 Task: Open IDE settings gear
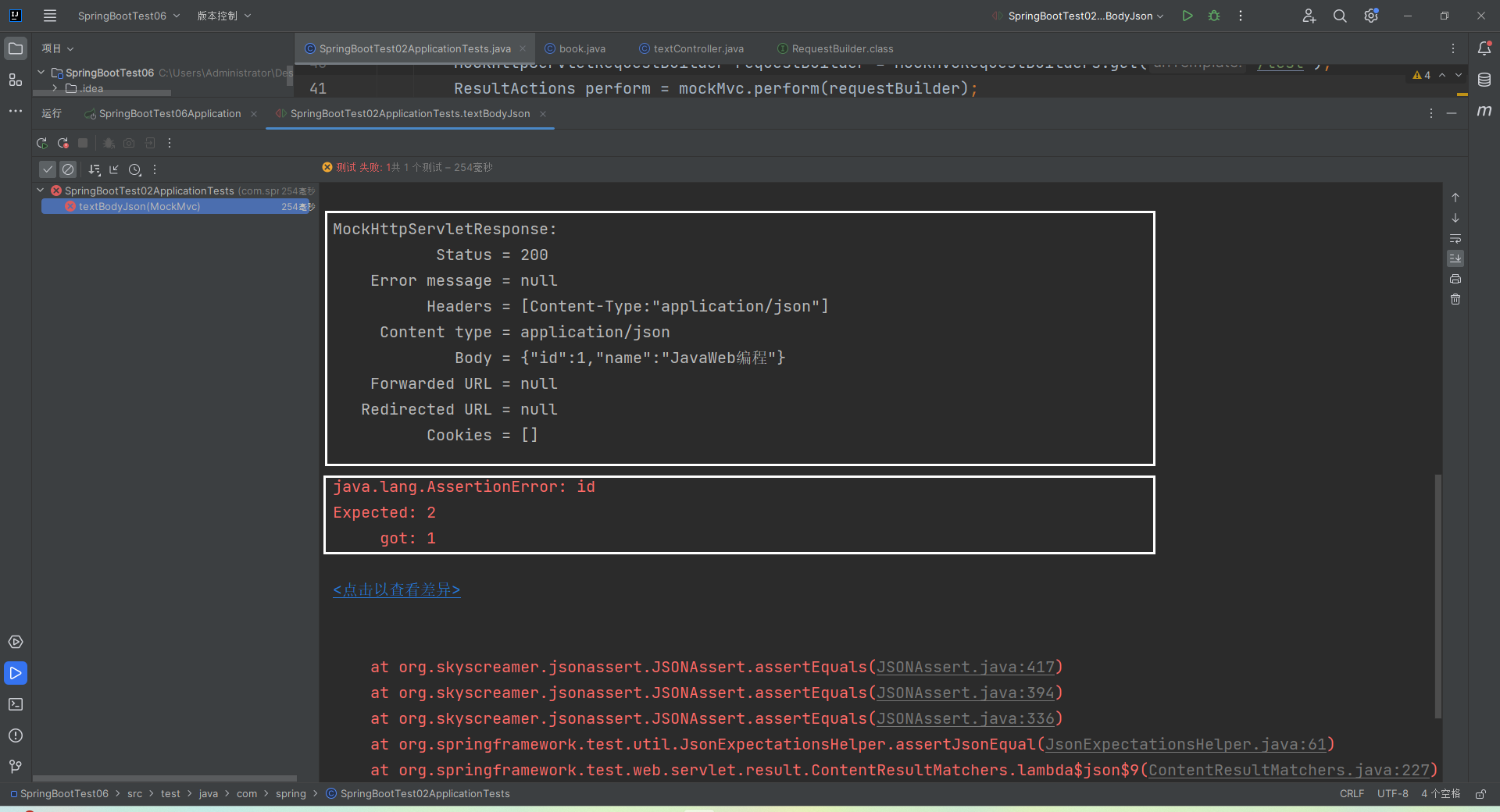[x=1371, y=16]
